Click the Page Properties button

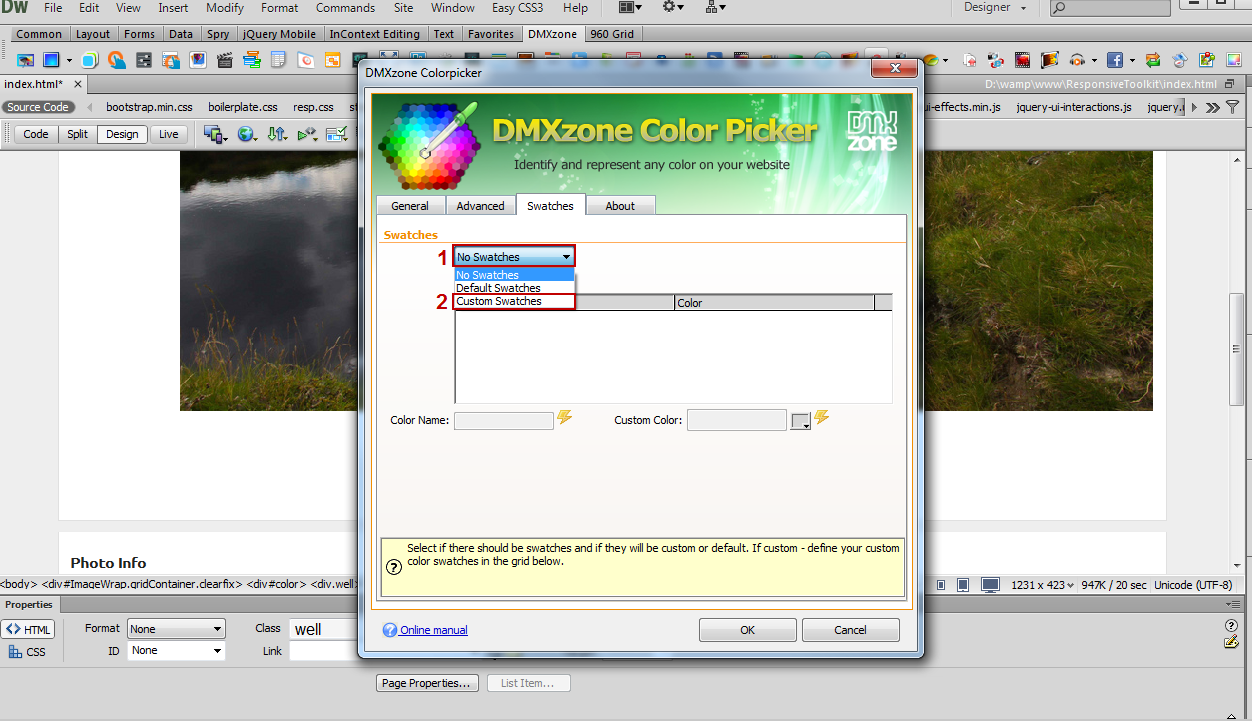pyautogui.click(x=429, y=683)
